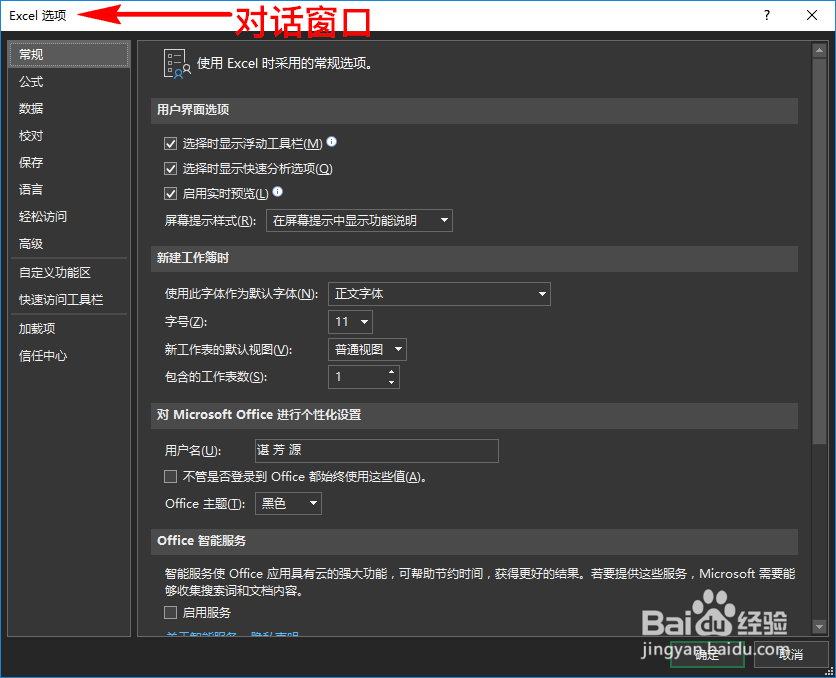Open the 轻松访问 category
The width and height of the screenshot is (836, 678).
[69, 216]
